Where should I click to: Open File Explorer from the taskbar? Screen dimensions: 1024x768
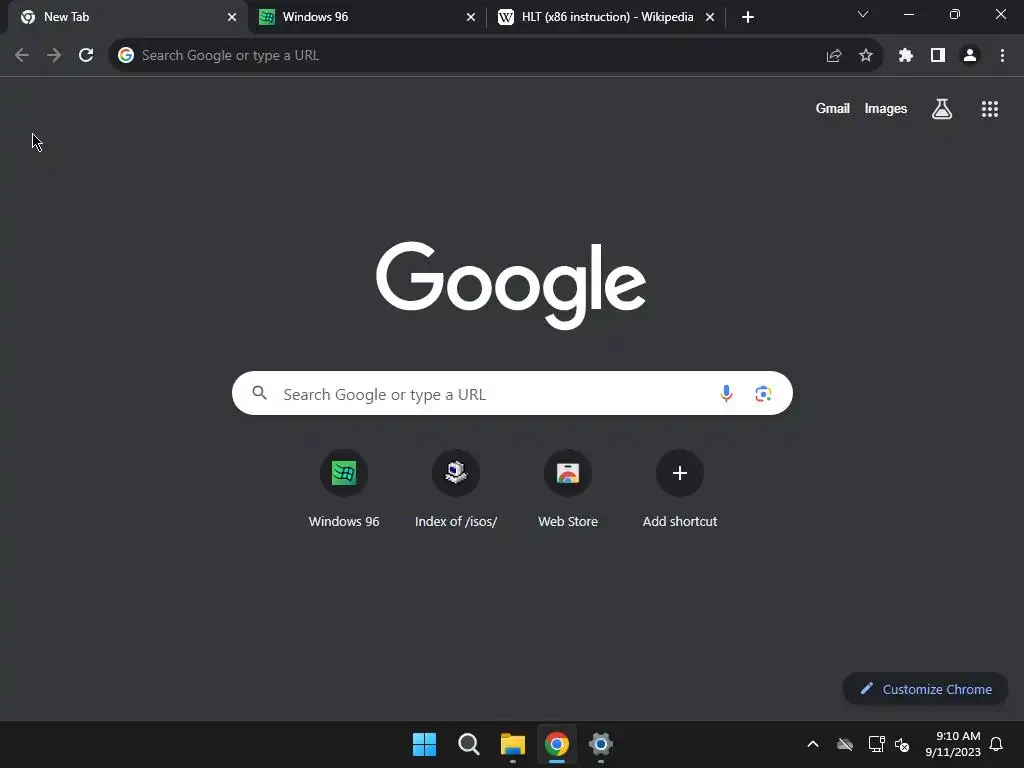point(513,744)
